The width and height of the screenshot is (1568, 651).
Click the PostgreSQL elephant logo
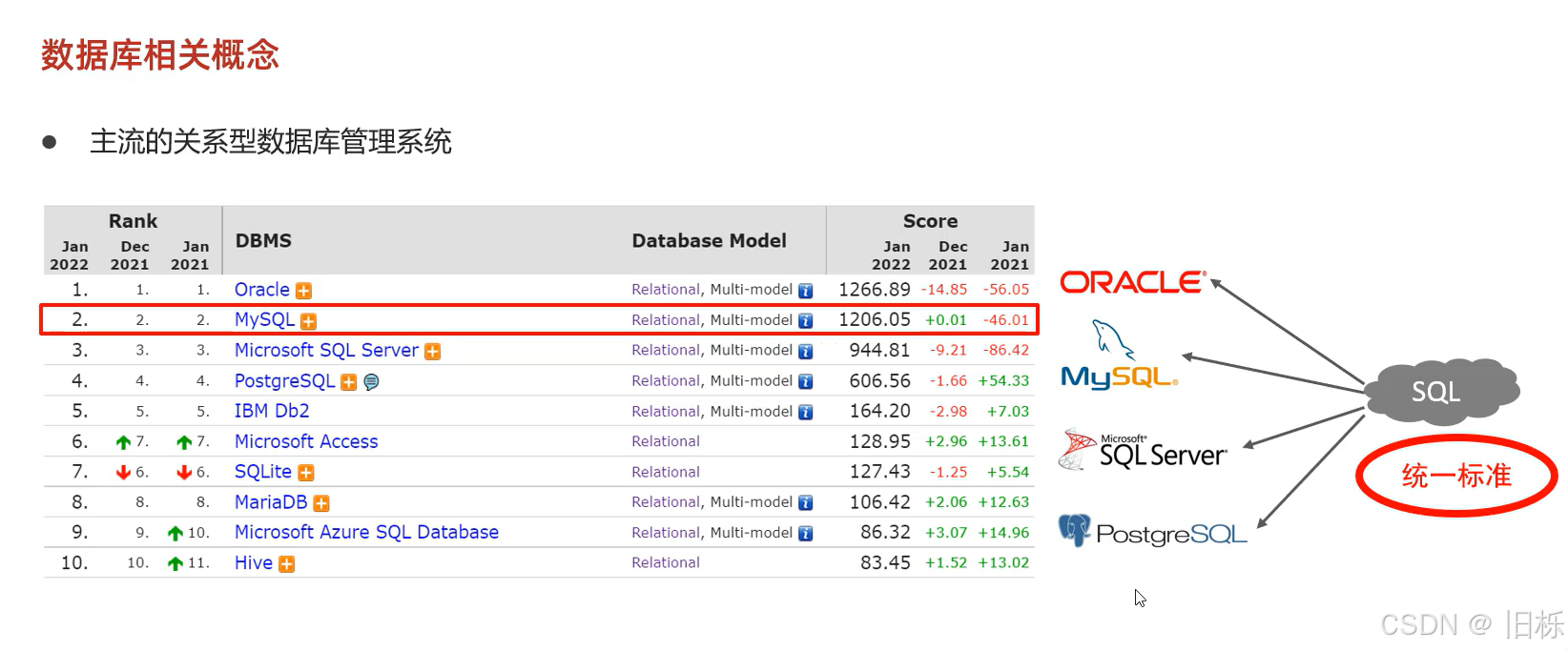pos(1153,531)
